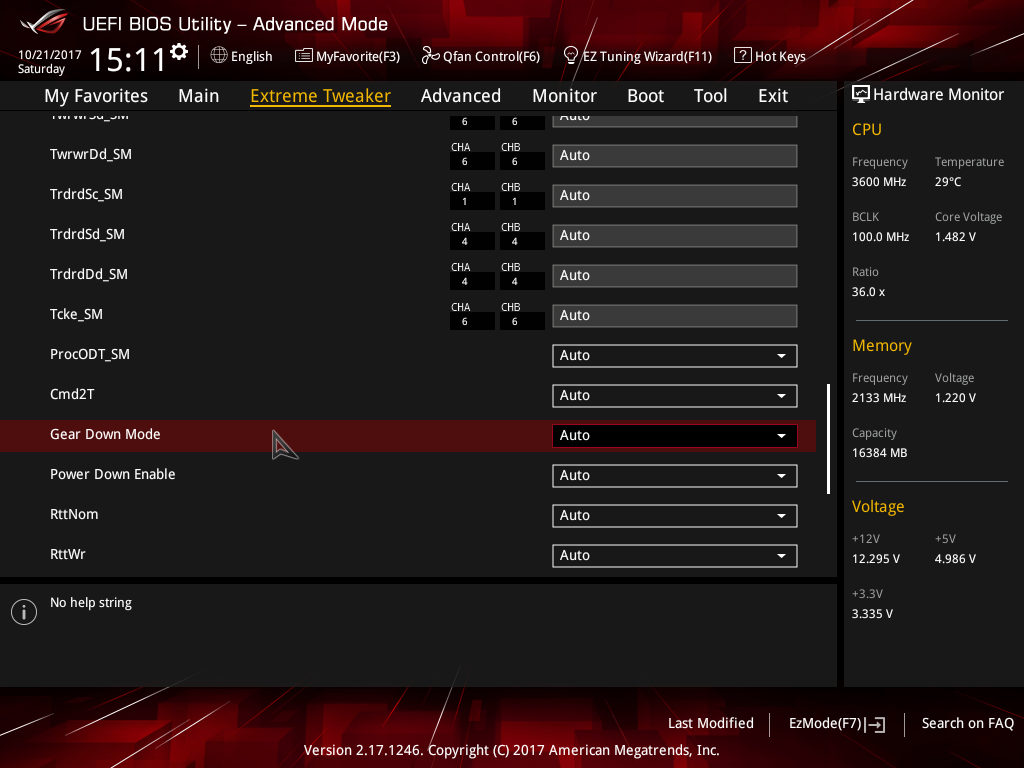Click the TrdrdSc_SM value field
The width and height of the screenshot is (1024, 768).
[675, 196]
